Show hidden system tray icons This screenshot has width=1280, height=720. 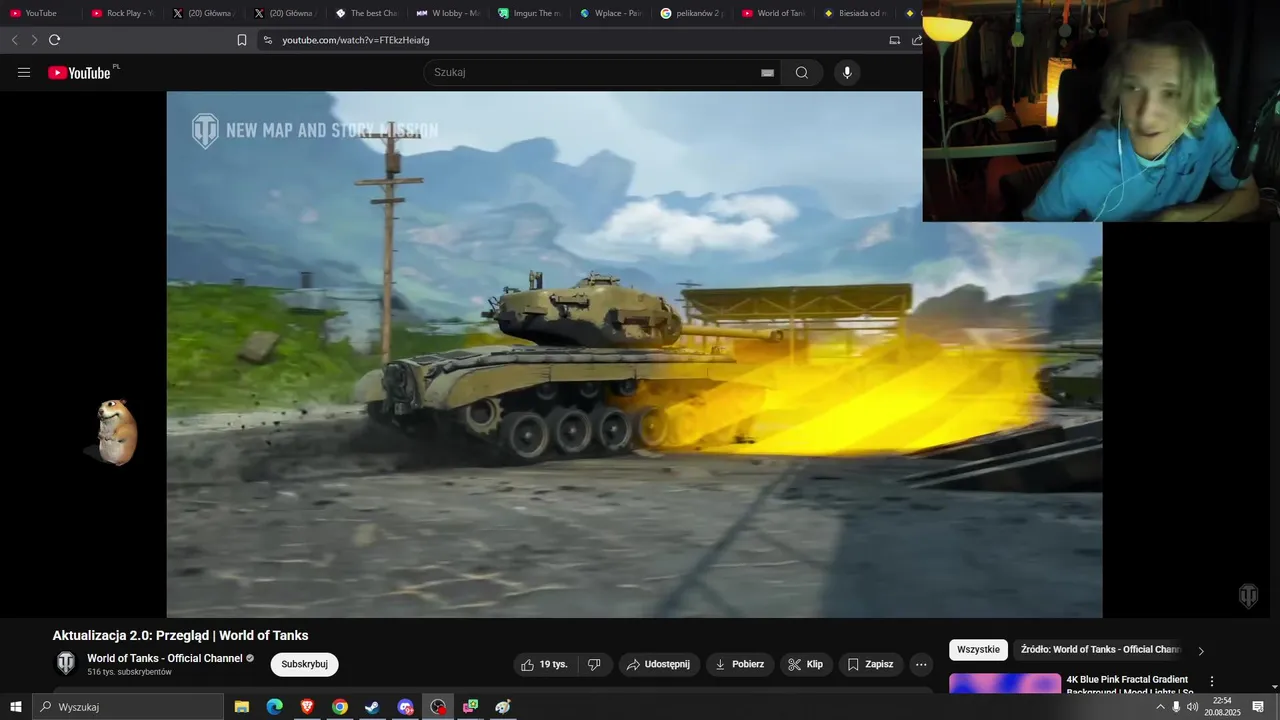point(1160,707)
